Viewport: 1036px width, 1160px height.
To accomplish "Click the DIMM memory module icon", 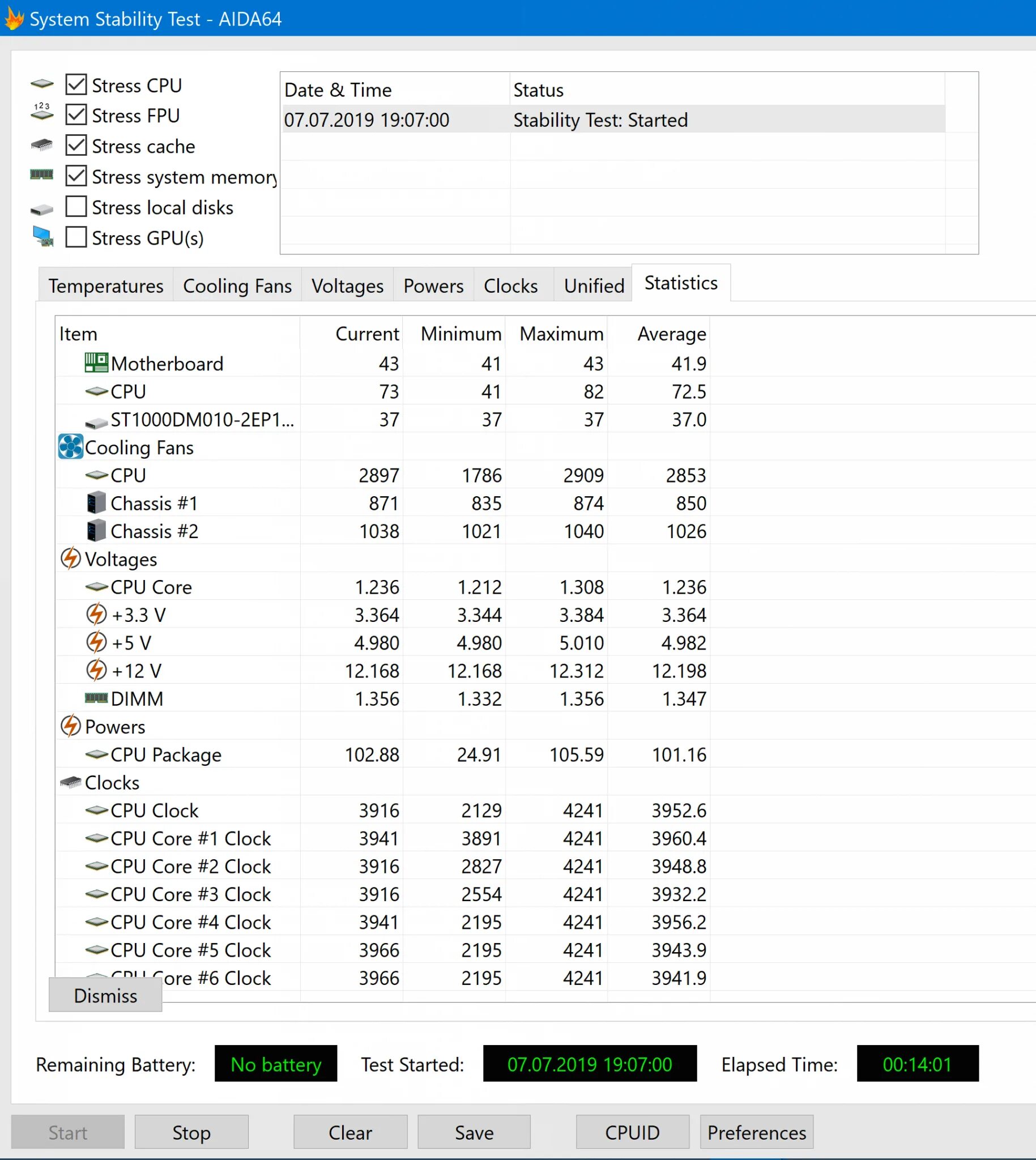I will pos(96,698).
